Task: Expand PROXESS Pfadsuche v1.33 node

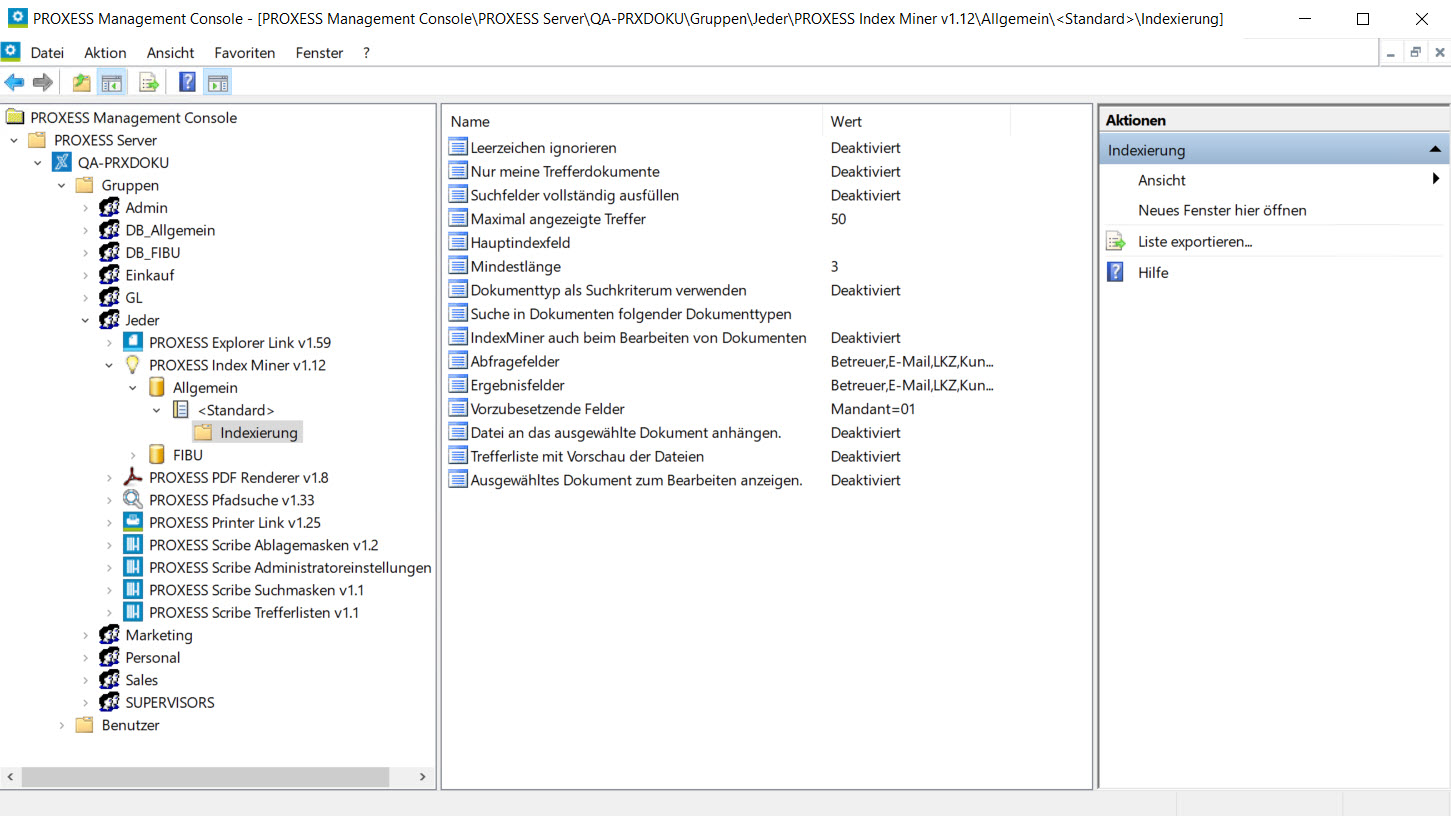Action: [x=110, y=500]
